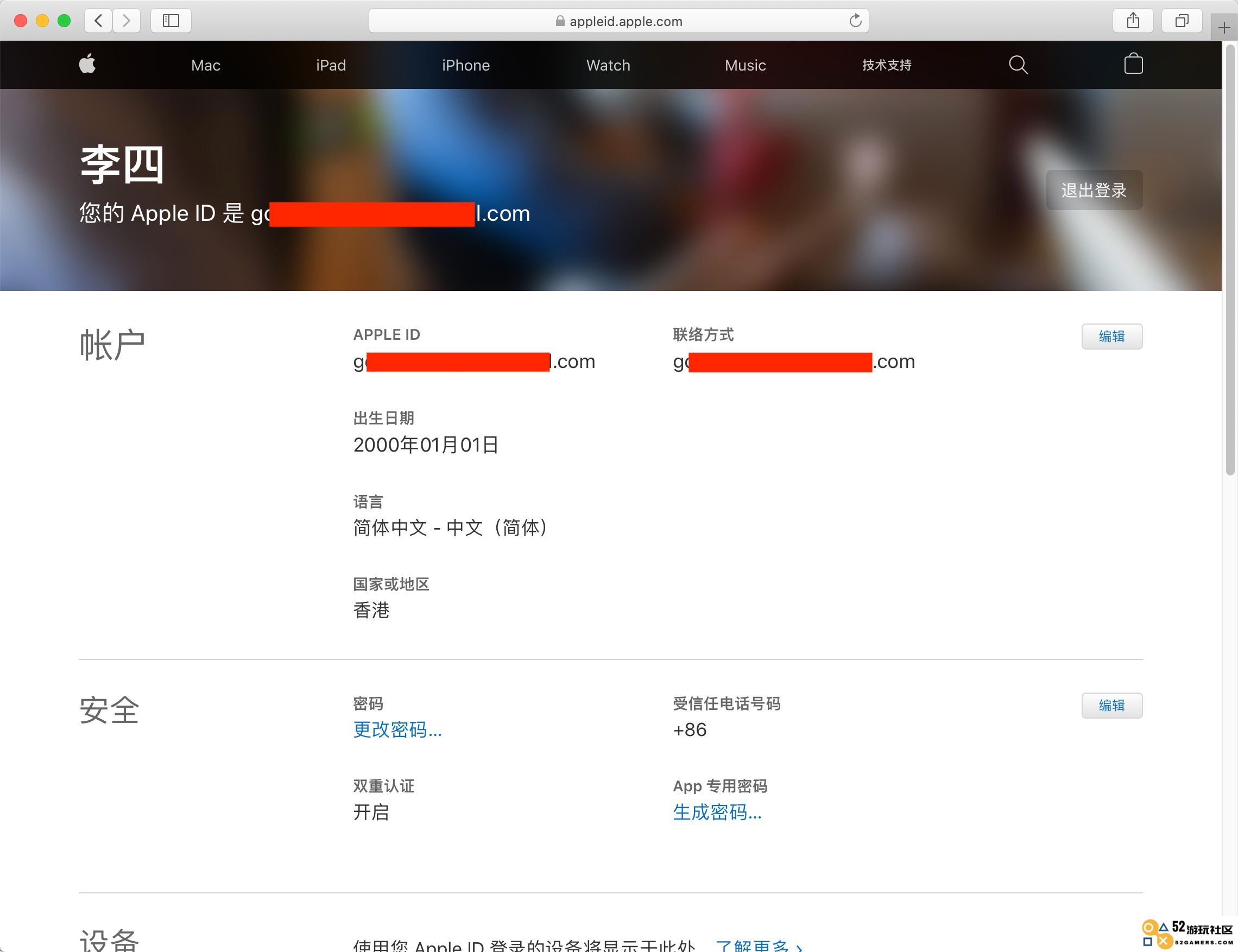Click 编辑 button in 安全 section
This screenshot has height=952, width=1238.
pos(1111,706)
